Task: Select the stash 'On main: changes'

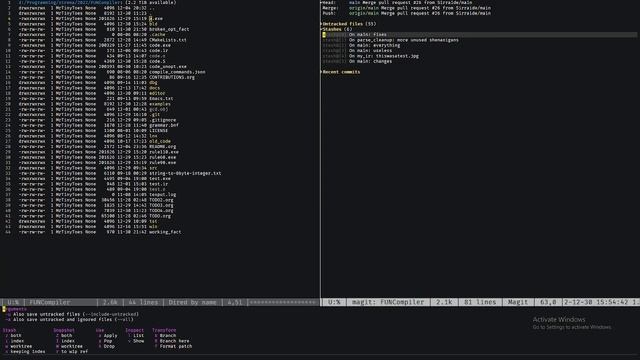Action: click(x=357, y=61)
